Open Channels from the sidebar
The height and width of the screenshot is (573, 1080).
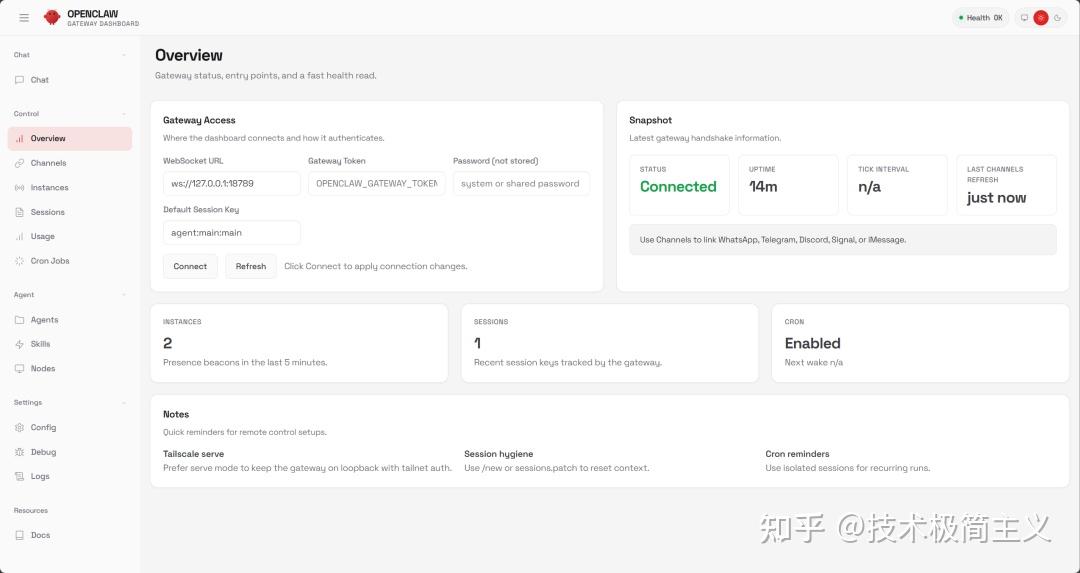[48, 163]
